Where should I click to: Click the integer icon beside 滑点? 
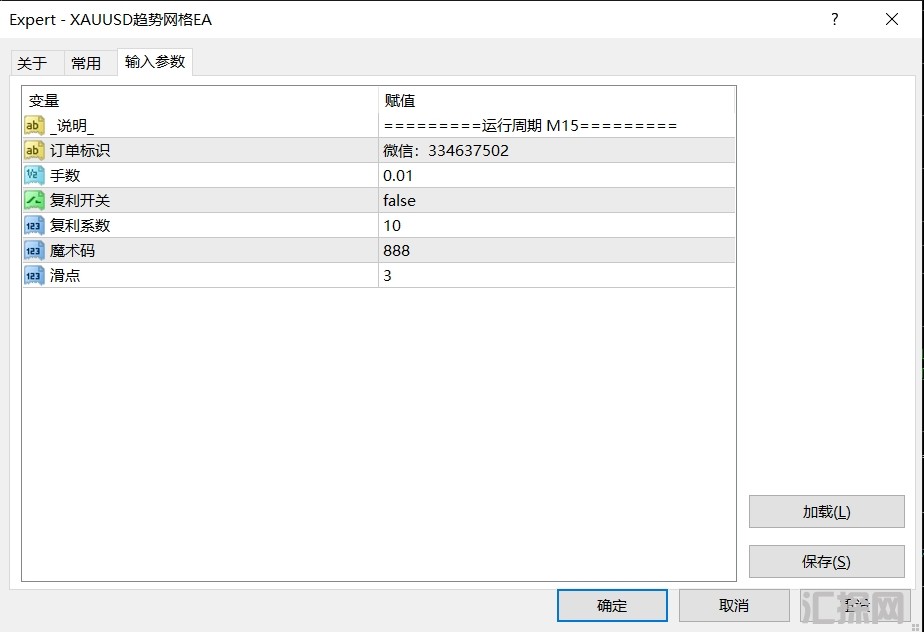coord(34,275)
